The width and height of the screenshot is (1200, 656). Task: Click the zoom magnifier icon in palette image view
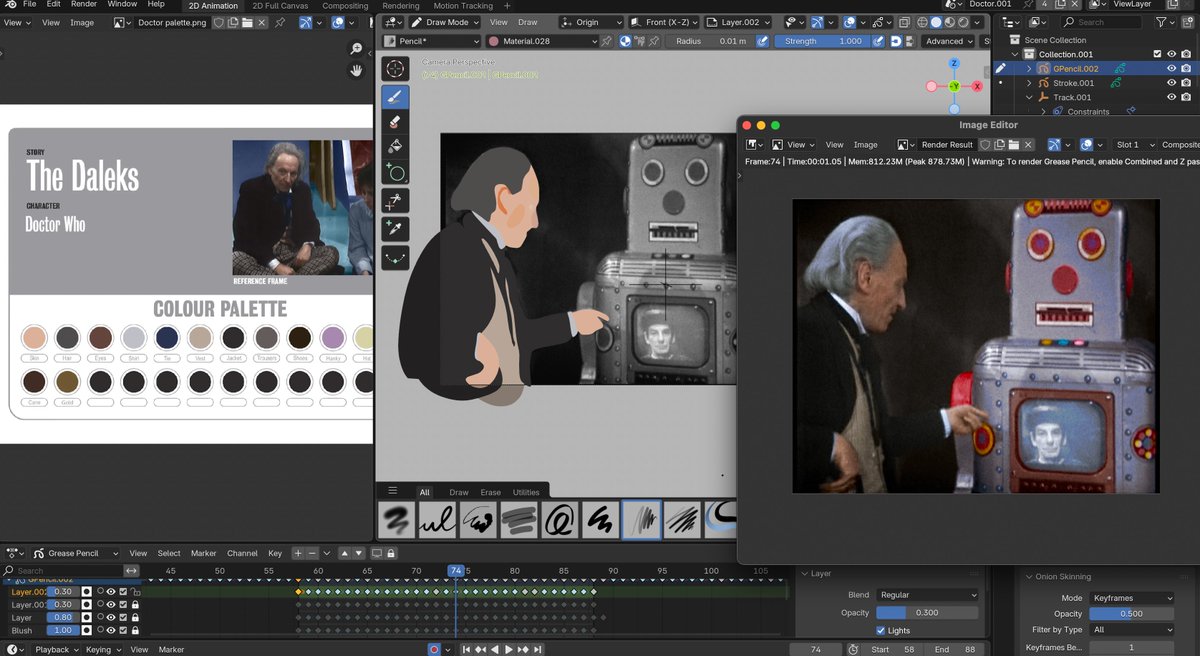click(x=356, y=48)
